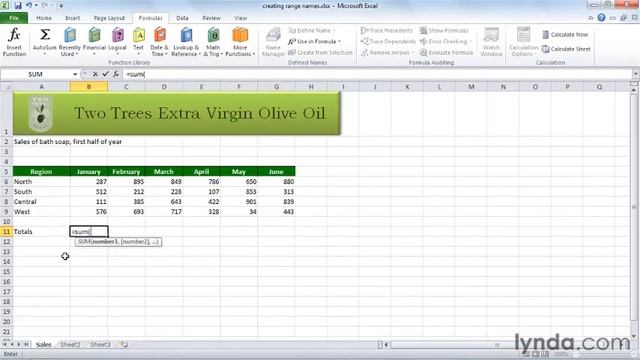Image resolution: width=640 pixels, height=360 pixels.
Task: Go to the last sheet arrow
Action: tap(26, 344)
